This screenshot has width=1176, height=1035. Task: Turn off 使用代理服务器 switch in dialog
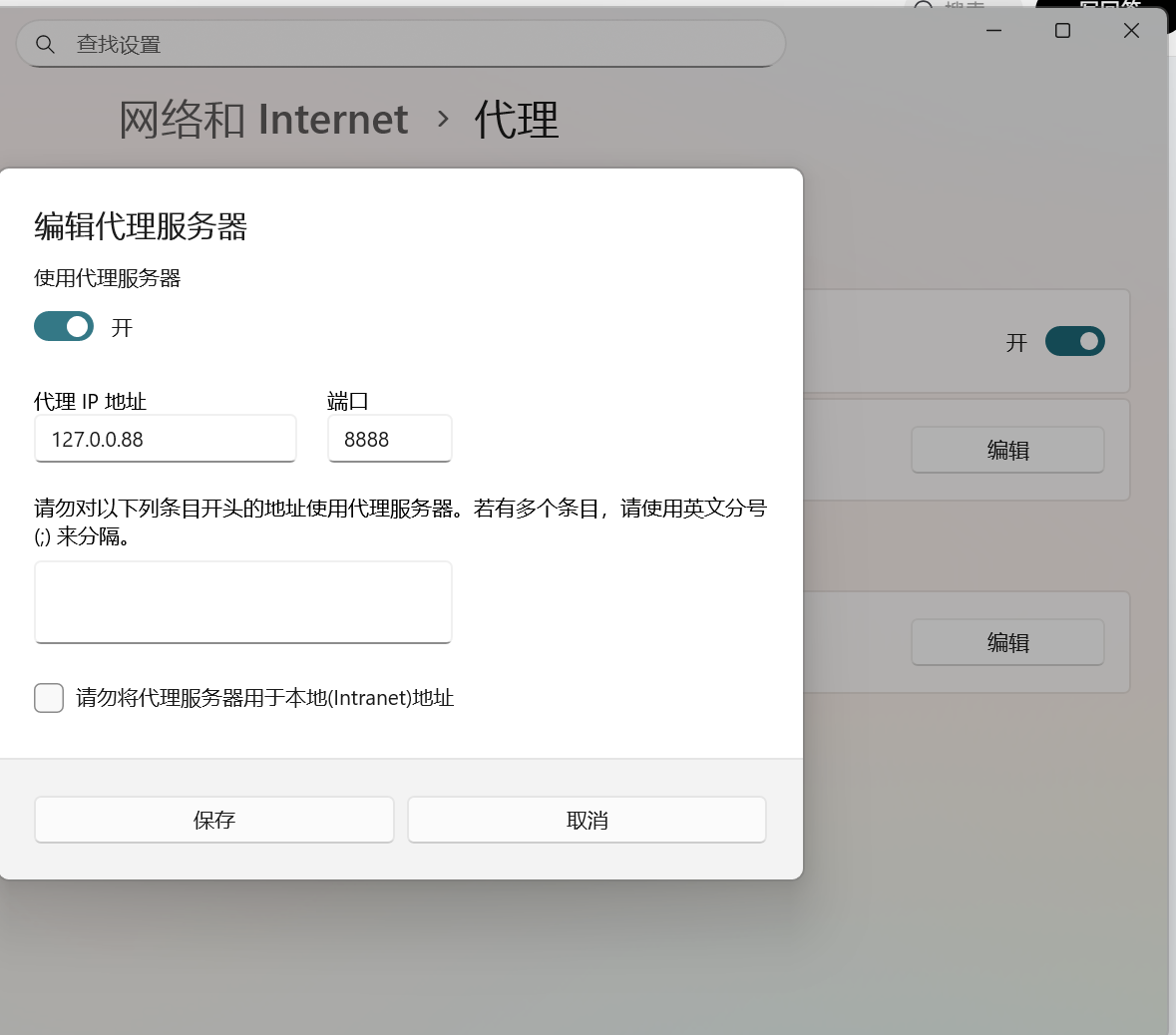(x=64, y=326)
